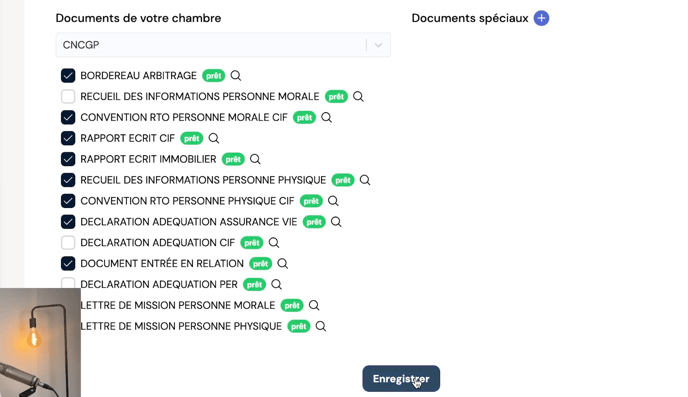Open the CNCGP chamber dropdown
This screenshot has width=688, height=397.
click(x=223, y=45)
